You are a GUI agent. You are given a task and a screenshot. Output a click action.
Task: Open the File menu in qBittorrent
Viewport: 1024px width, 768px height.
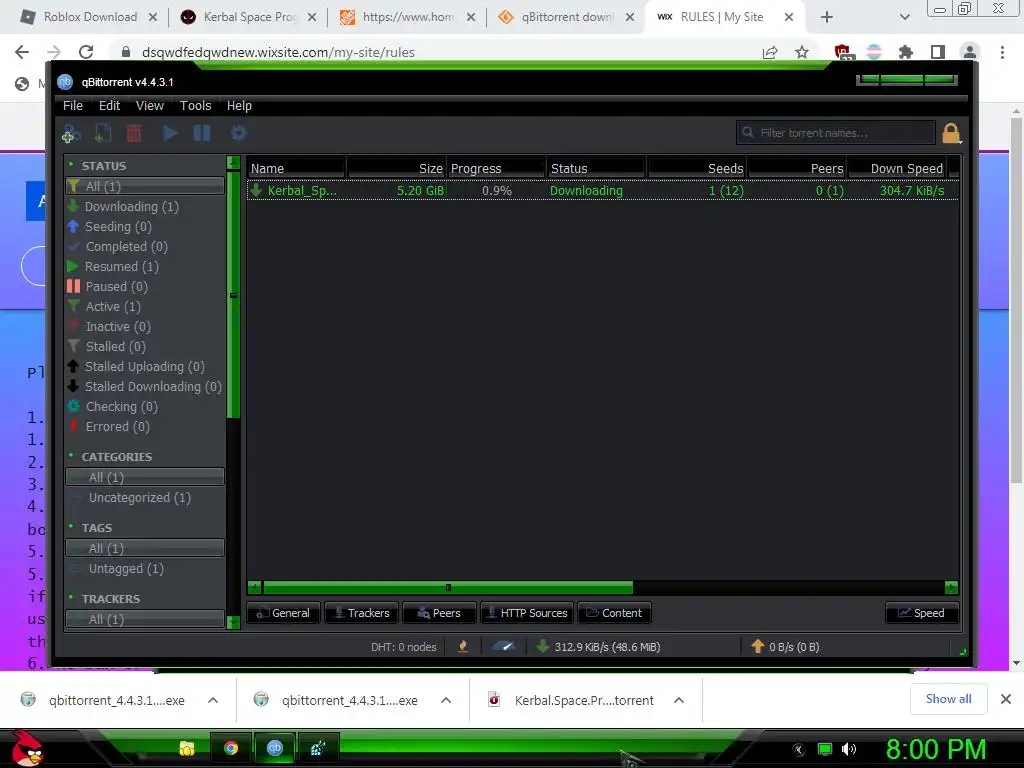click(72, 106)
